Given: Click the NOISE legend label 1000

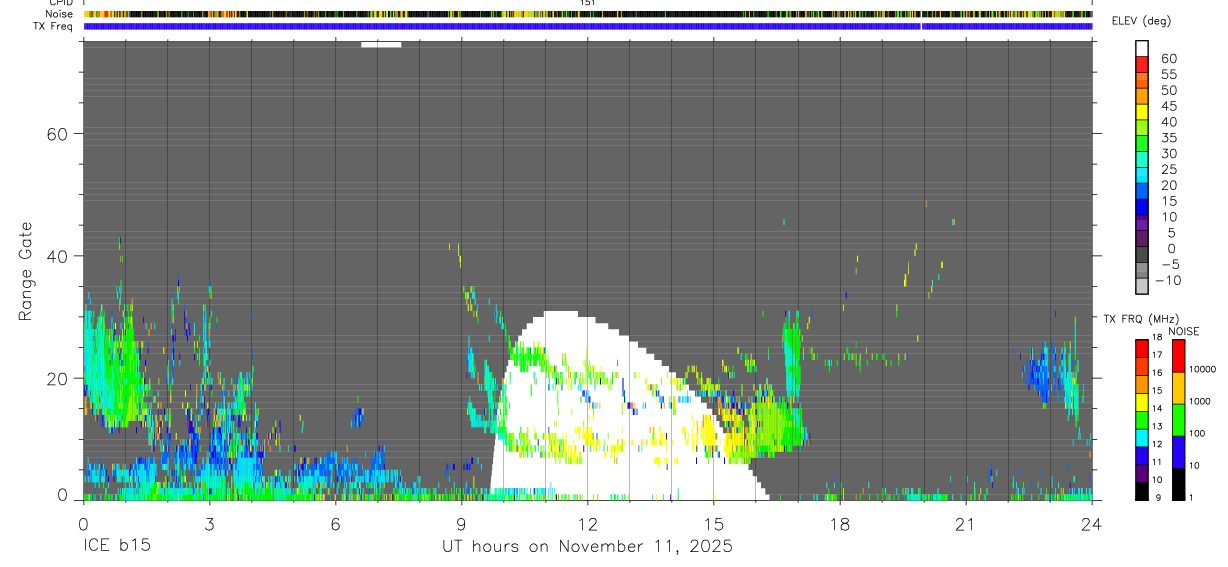Looking at the screenshot, I should [x=1201, y=401].
